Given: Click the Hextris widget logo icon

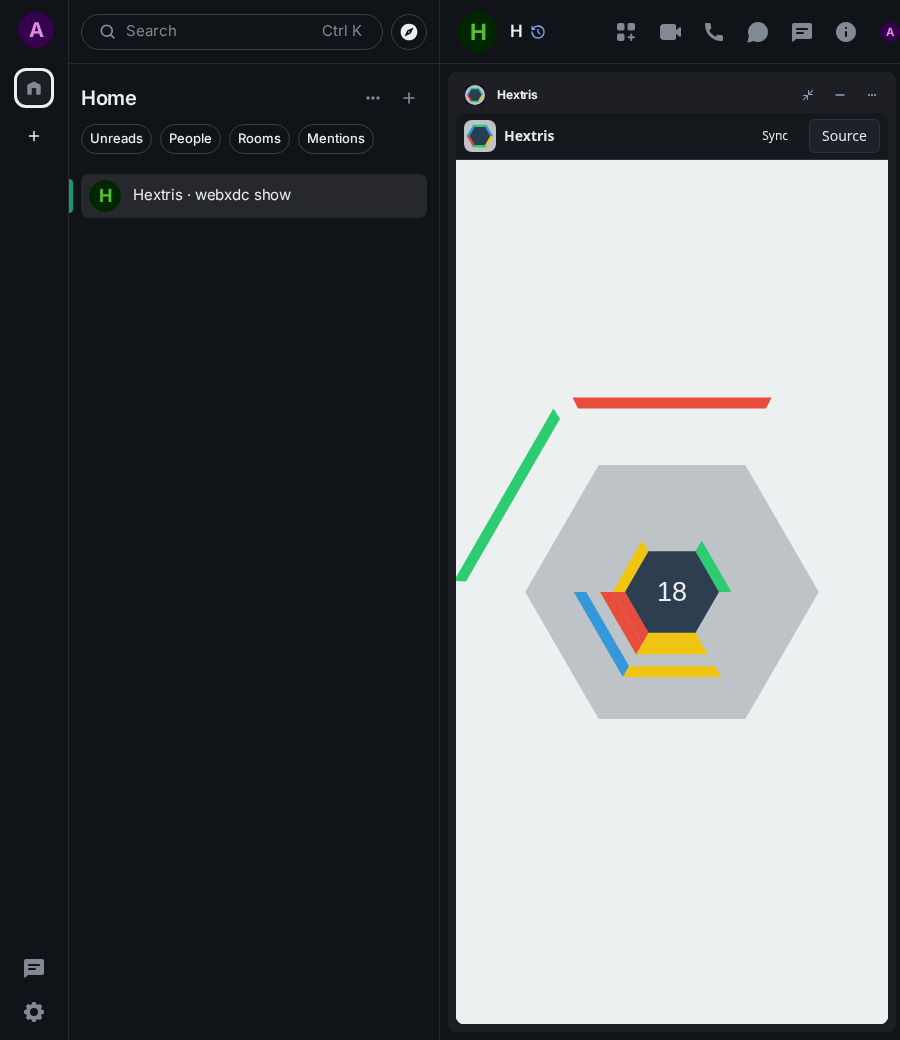Looking at the screenshot, I should click(475, 95).
